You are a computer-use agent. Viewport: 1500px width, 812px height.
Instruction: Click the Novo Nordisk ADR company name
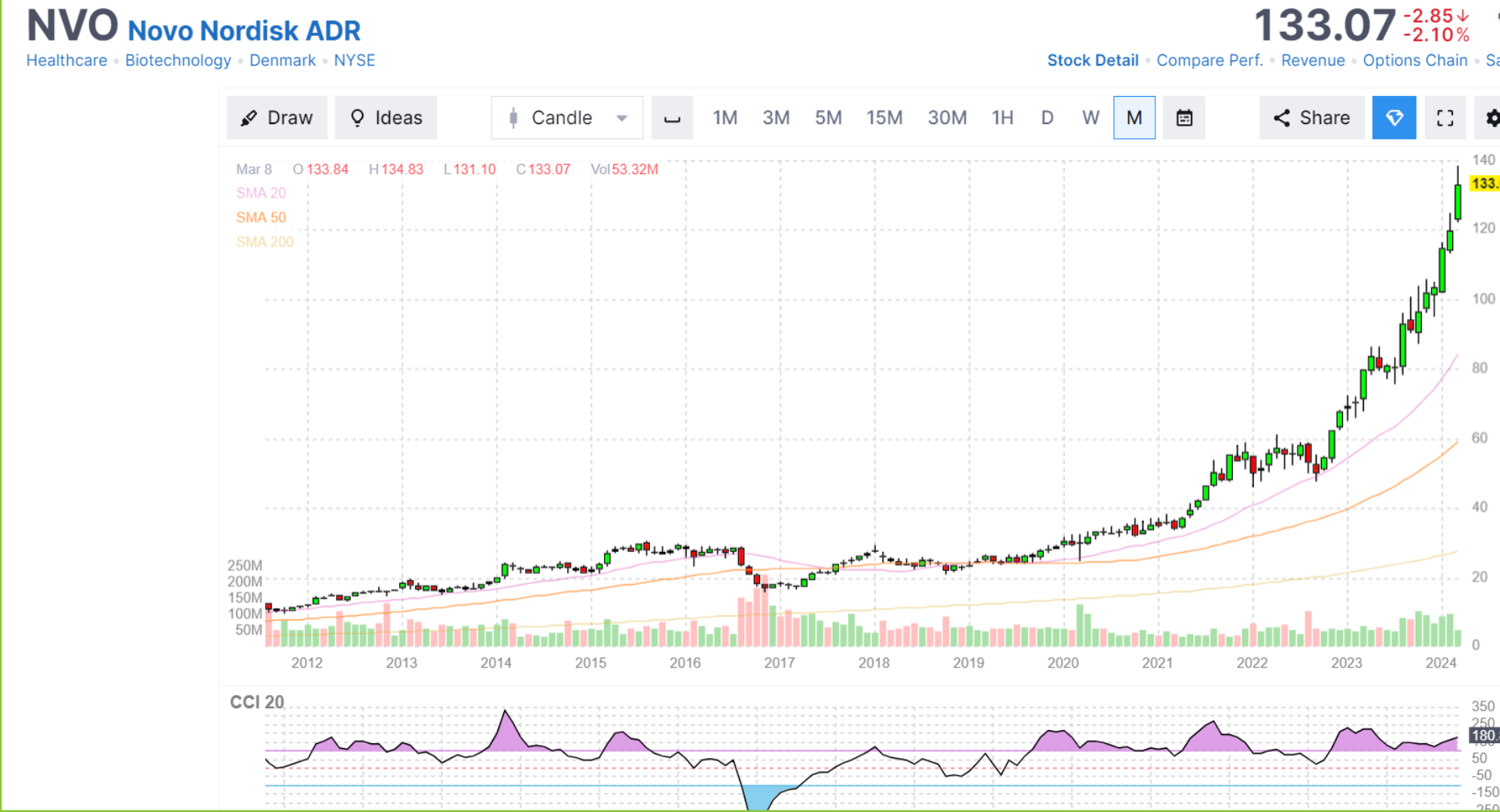pyautogui.click(x=245, y=30)
